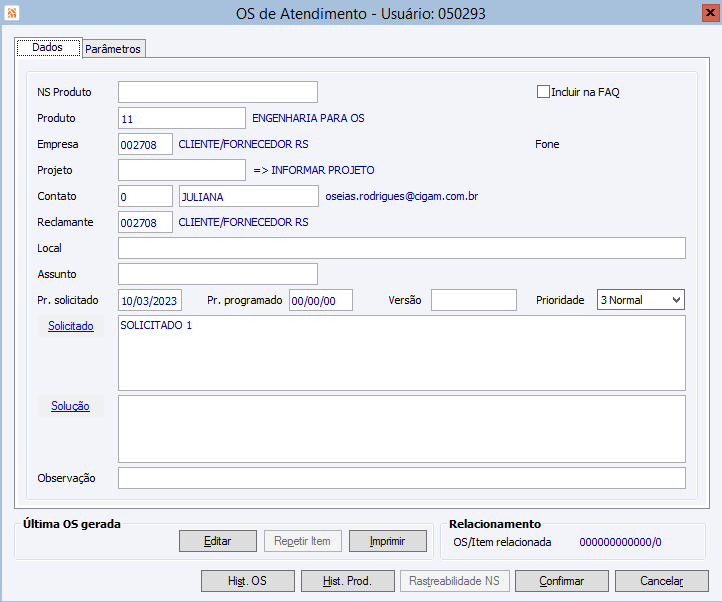Screen dimensions: 722x602
Task: Click the Solução text area
Action: click(x=402, y=429)
